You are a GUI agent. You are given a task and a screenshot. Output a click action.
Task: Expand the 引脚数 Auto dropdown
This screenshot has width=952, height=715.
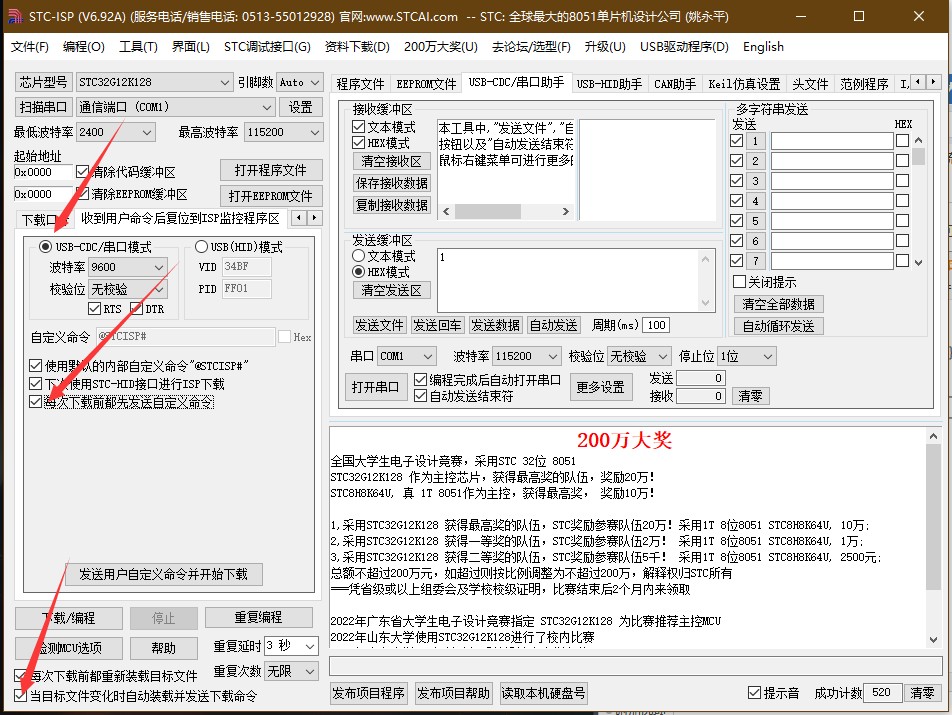point(314,82)
